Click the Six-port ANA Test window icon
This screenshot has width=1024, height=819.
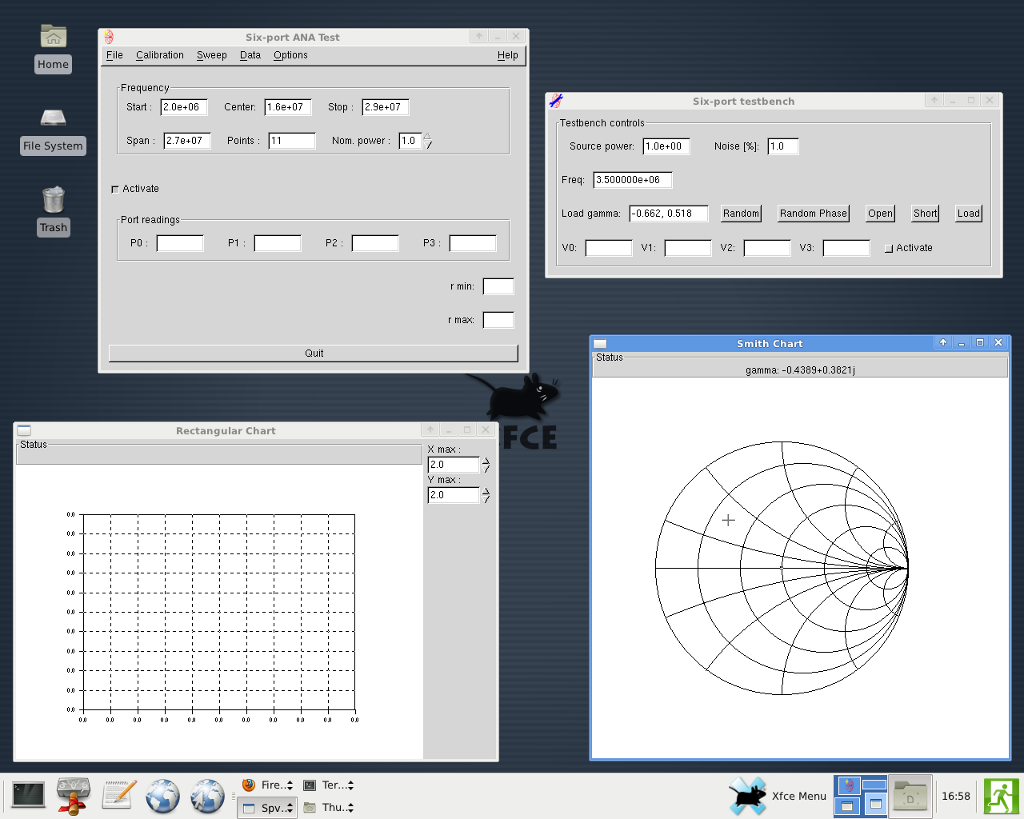[109, 37]
